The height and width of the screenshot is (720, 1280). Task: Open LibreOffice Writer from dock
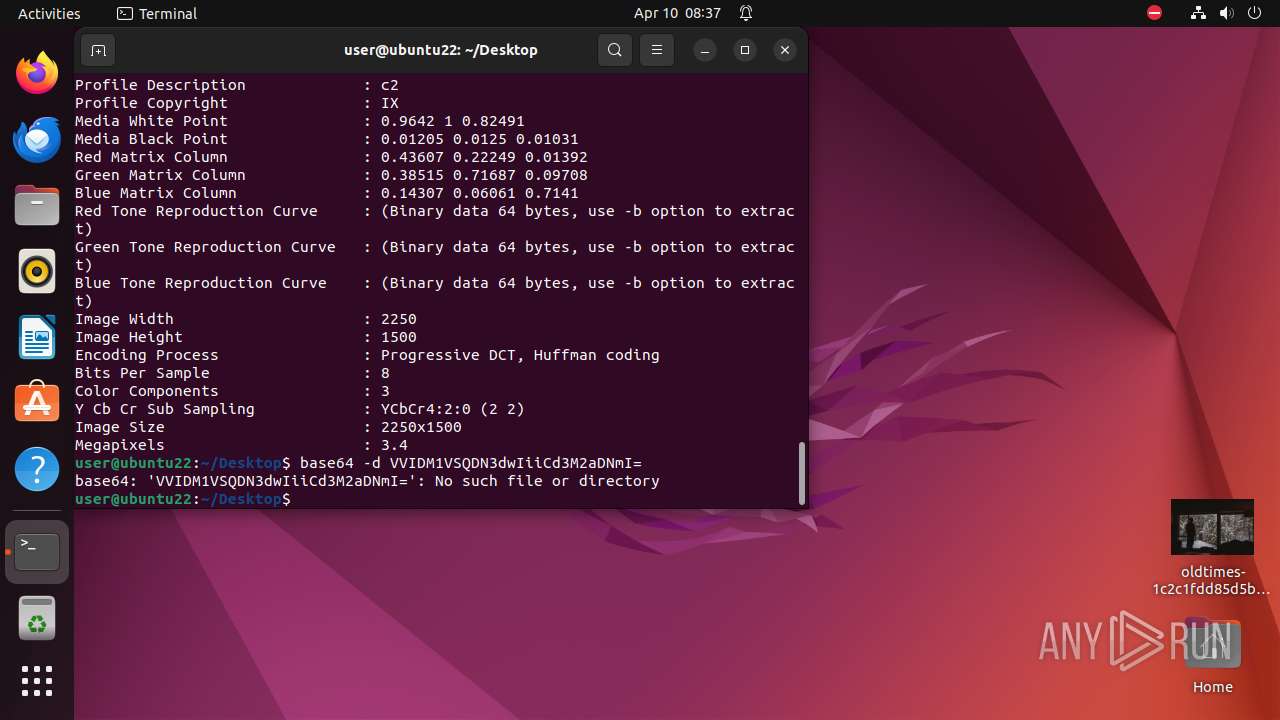[x=37, y=337]
